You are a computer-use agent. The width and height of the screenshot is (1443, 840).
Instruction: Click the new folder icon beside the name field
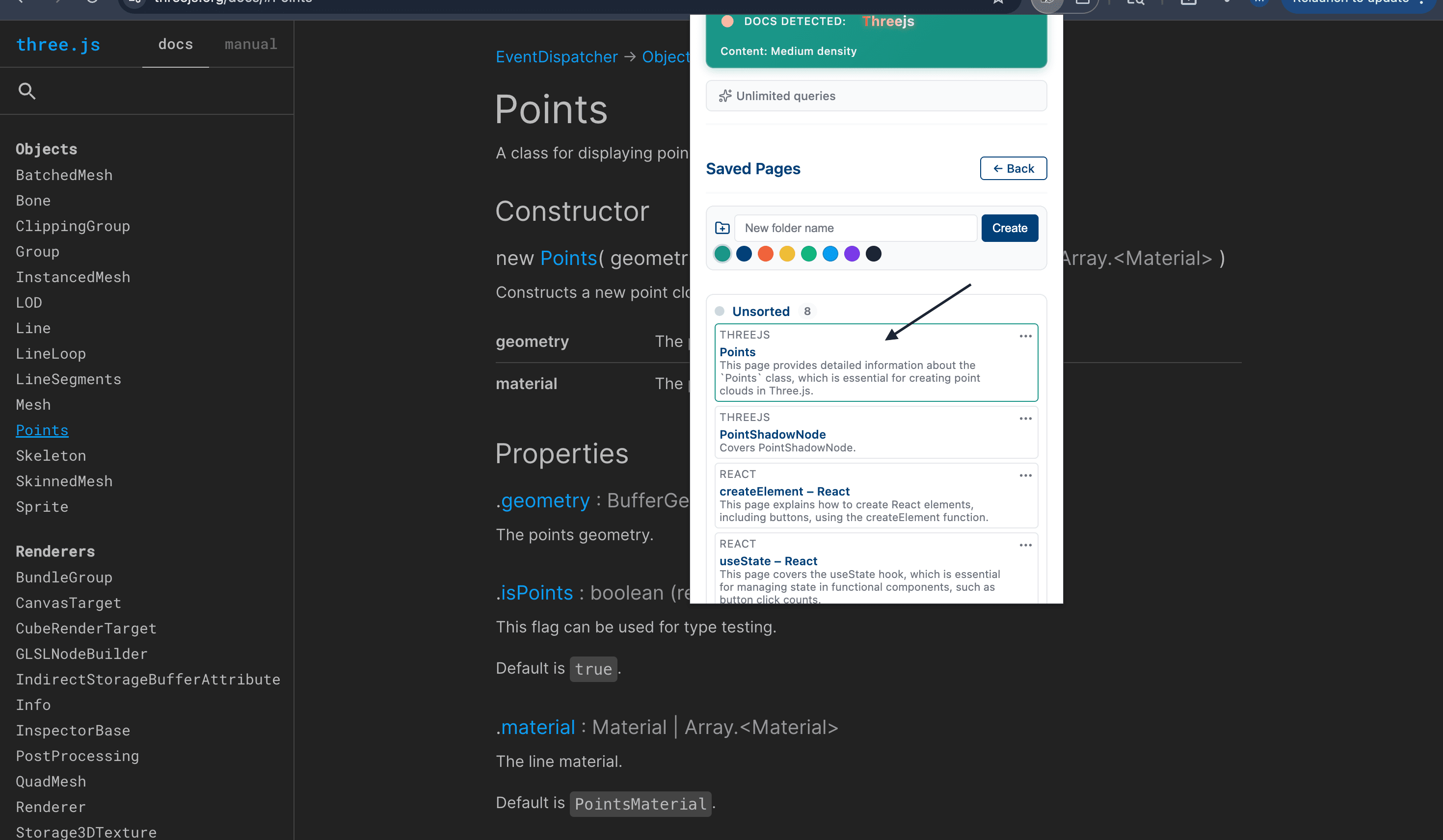[x=722, y=227]
